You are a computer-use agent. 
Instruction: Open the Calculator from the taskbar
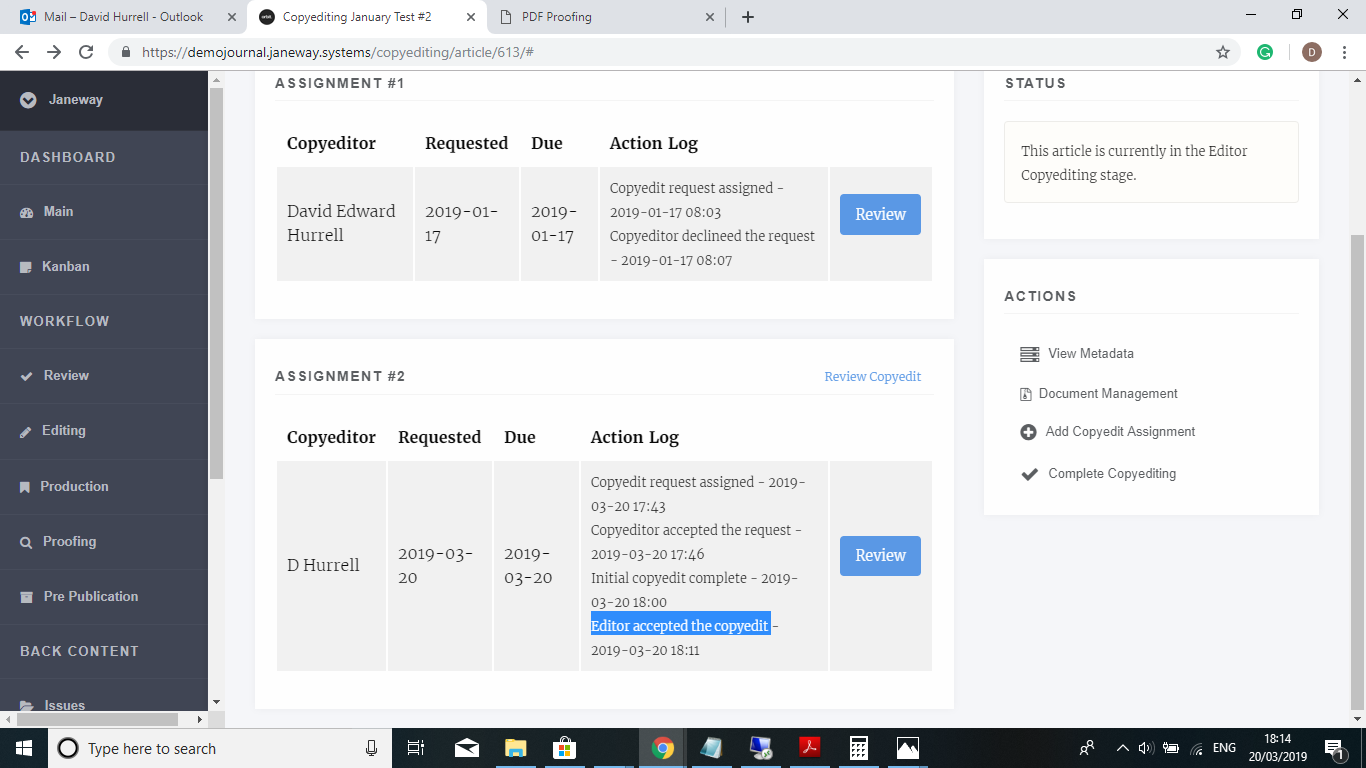858,748
